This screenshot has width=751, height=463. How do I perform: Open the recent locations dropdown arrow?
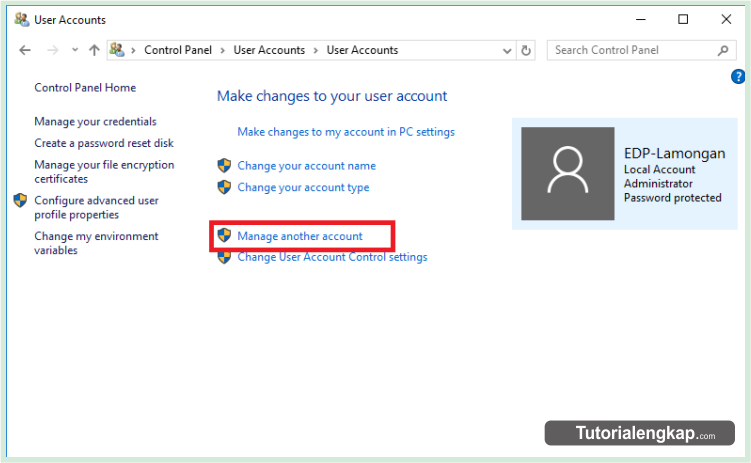click(74, 50)
